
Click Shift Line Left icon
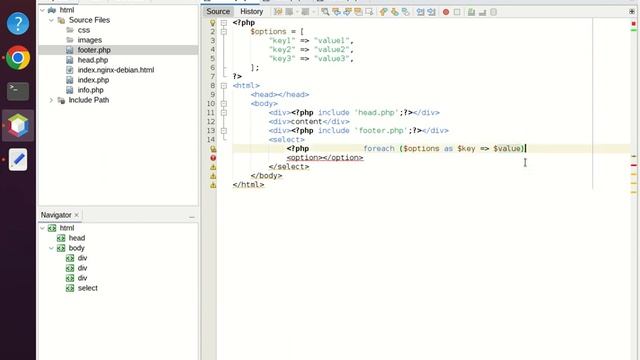tap(420, 12)
